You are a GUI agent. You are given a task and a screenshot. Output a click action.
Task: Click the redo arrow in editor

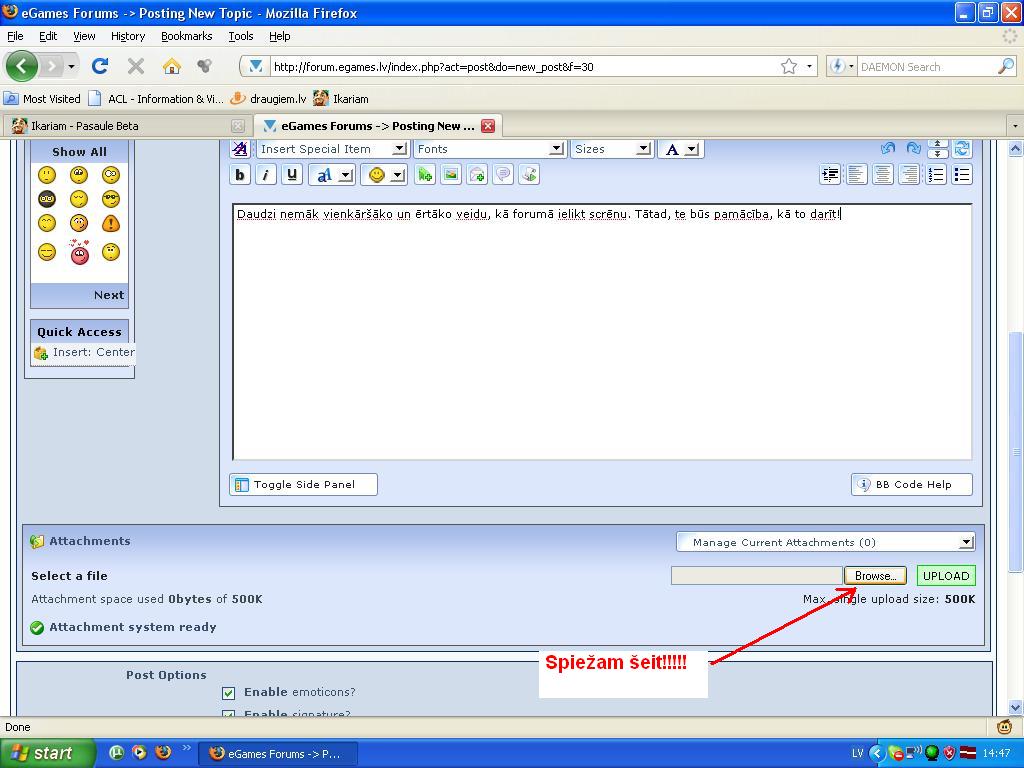(x=914, y=148)
